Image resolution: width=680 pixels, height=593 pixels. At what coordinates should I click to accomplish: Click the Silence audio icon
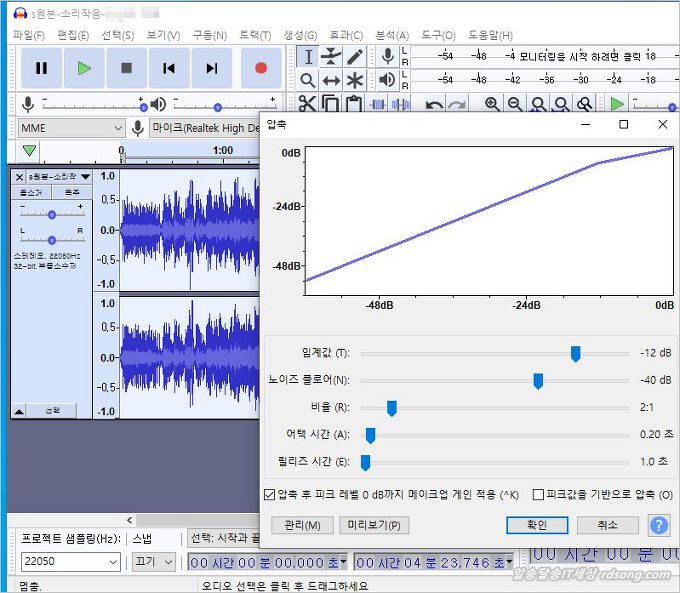pyautogui.click(x=400, y=104)
